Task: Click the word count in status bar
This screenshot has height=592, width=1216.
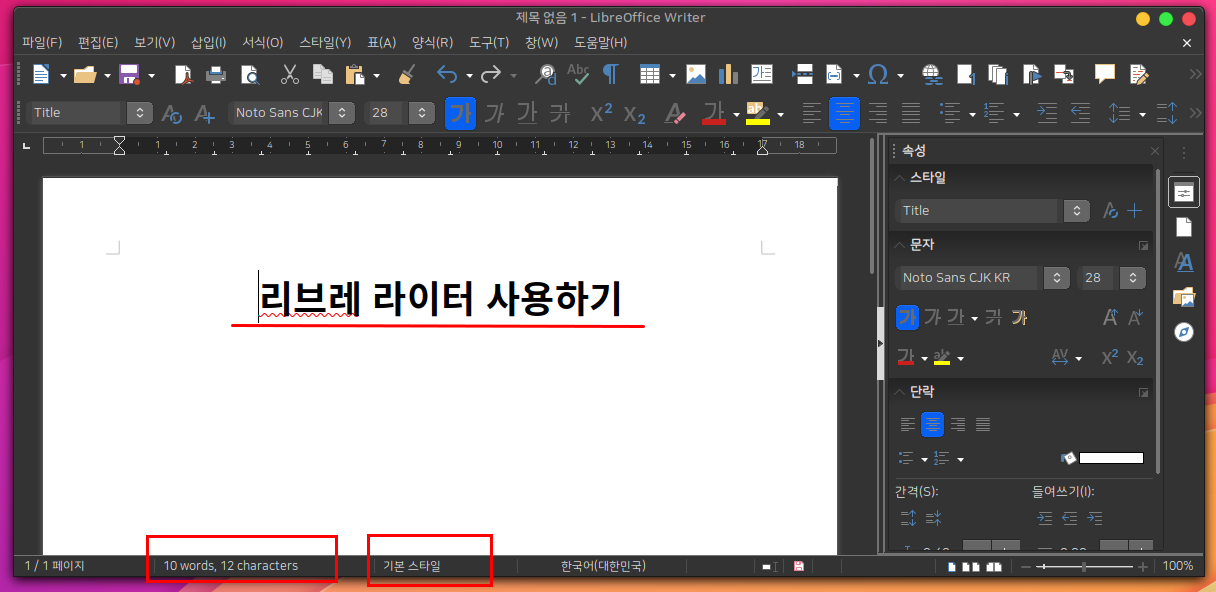Action: [x=231, y=566]
